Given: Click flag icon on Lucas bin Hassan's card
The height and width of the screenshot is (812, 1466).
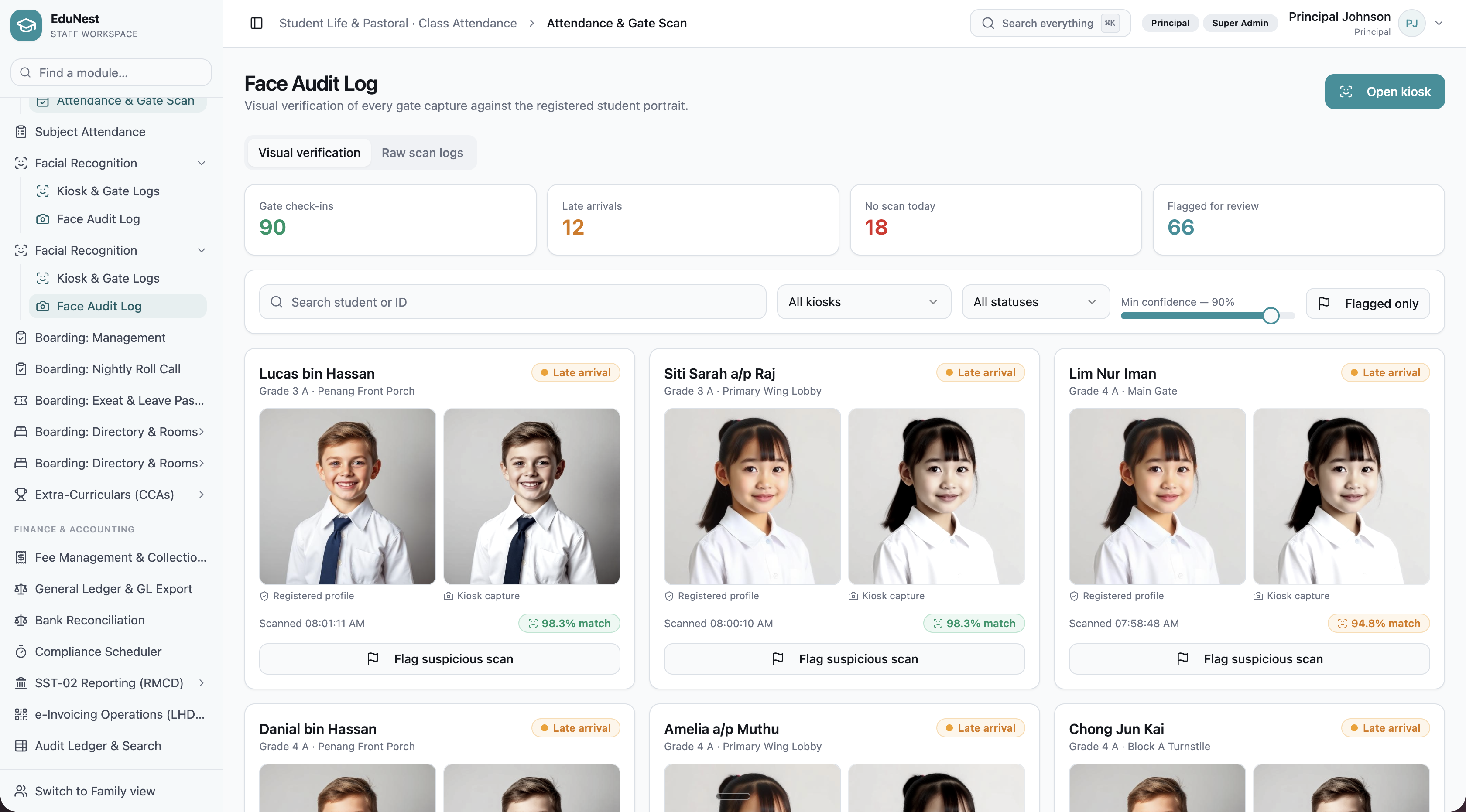Looking at the screenshot, I should (x=373, y=659).
